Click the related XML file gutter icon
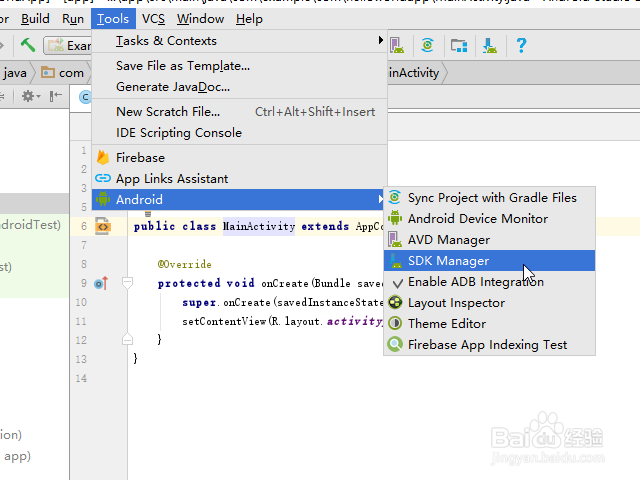This screenshot has height=480, width=640. (x=102, y=226)
